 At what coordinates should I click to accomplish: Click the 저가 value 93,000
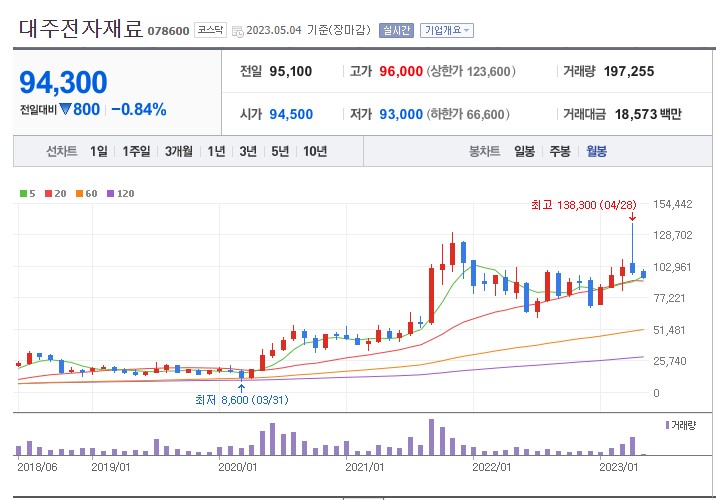pyautogui.click(x=401, y=114)
